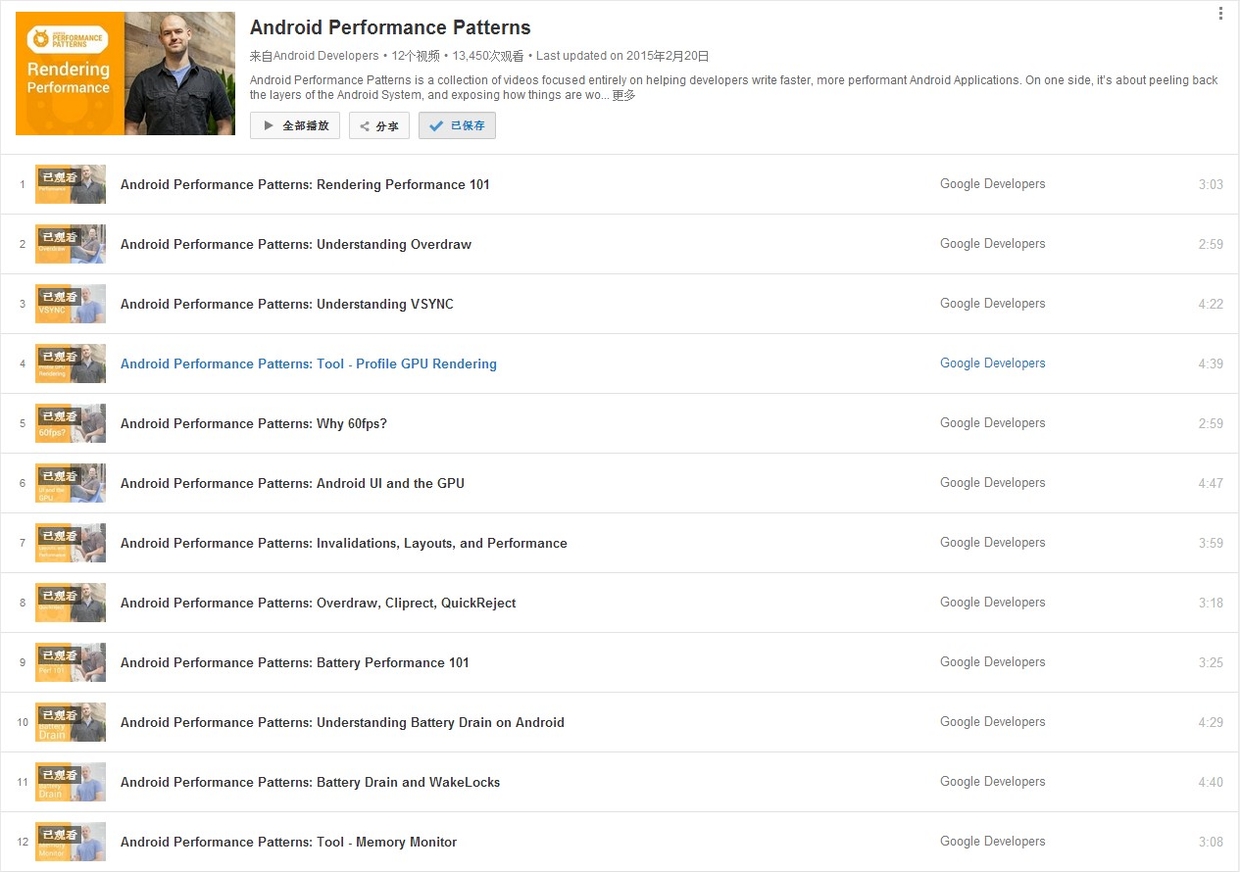
Task: Open the playlist options three-dot menu
Action: (x=1221, y=12)
